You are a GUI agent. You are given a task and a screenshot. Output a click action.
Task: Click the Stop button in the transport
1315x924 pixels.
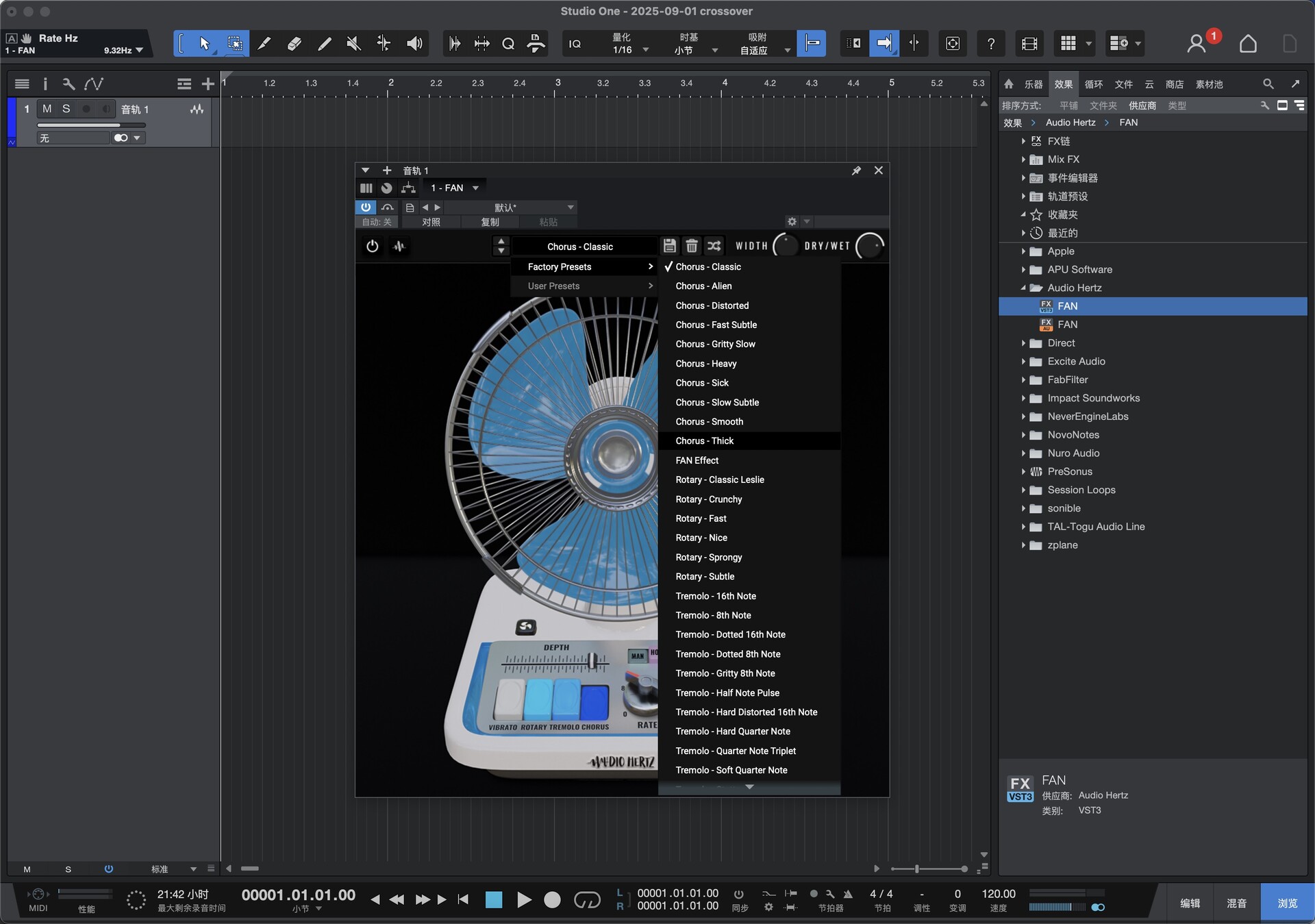tap(494, 899)
